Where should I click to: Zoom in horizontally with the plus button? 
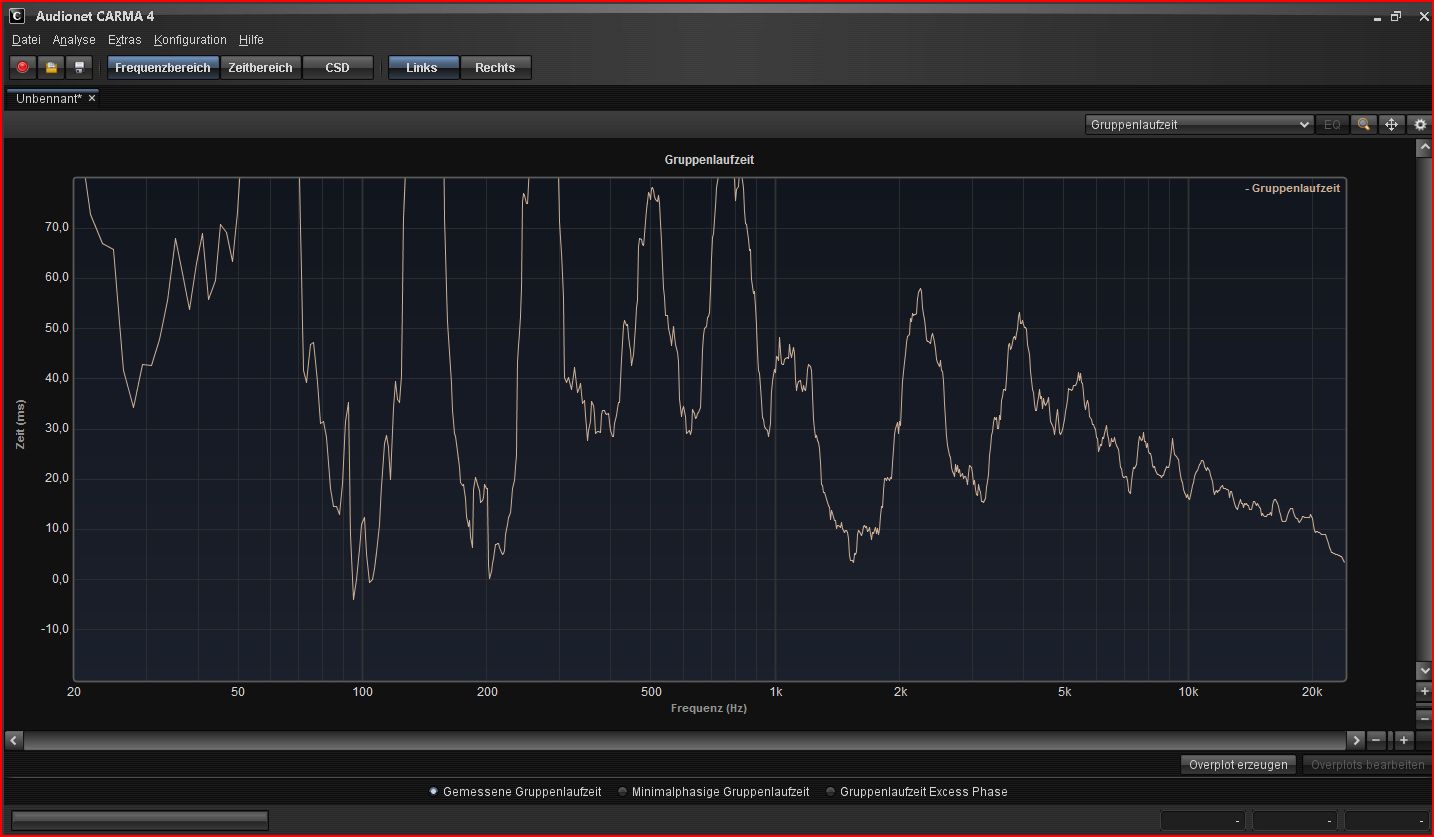click(1404, 740)
